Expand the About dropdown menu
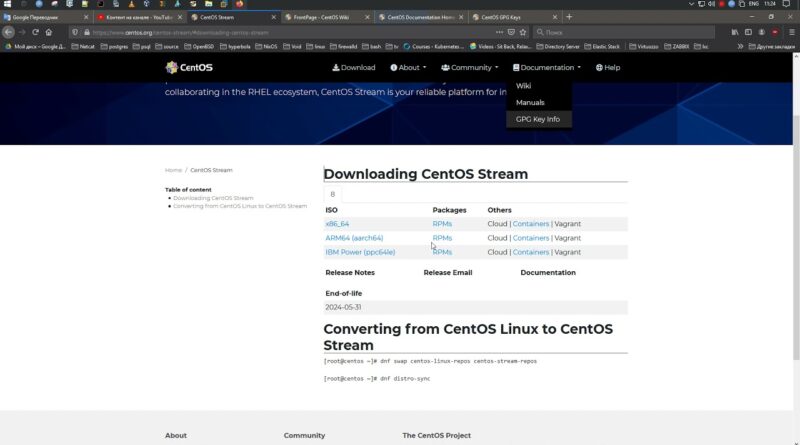 (x=408, y=67)
